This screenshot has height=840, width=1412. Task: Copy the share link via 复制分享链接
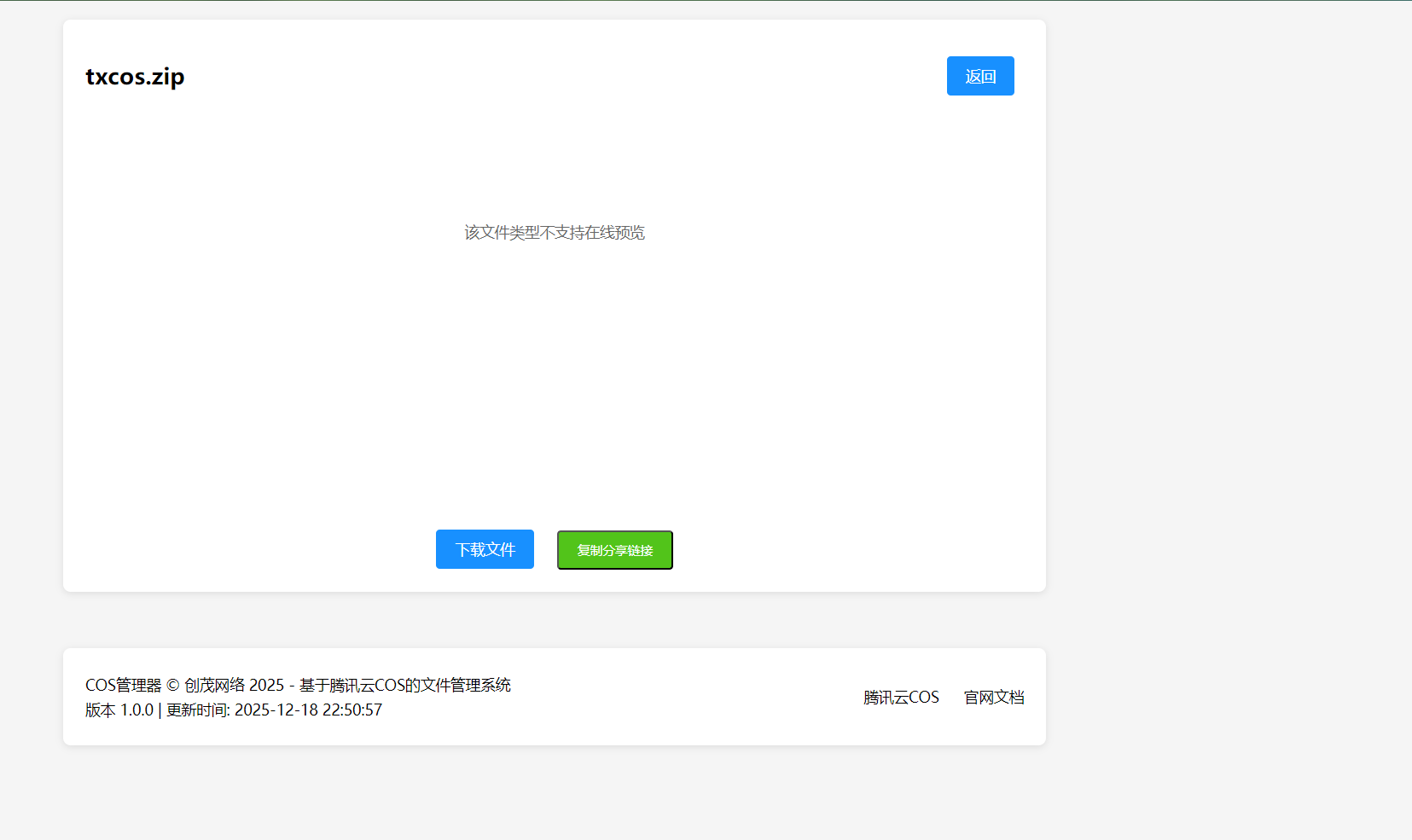(614, 550)
